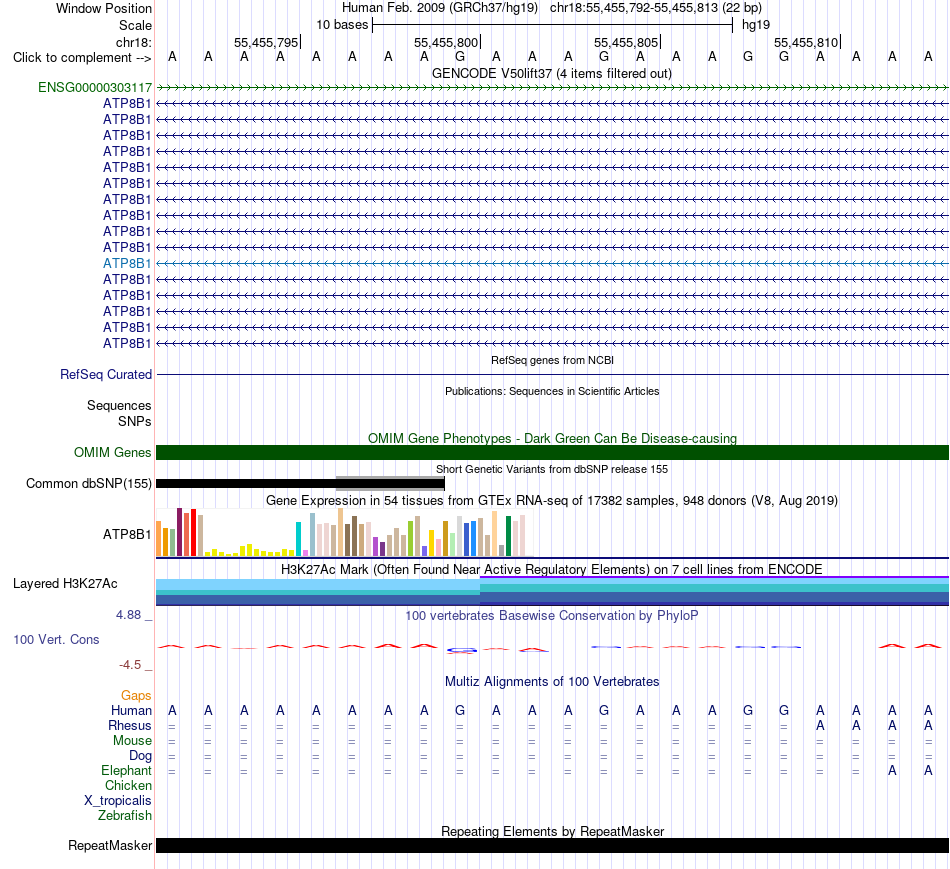Click the 'hg19' text beside scale bar
The width and height of the screenshot is (950, 869).
pos(756,25)
